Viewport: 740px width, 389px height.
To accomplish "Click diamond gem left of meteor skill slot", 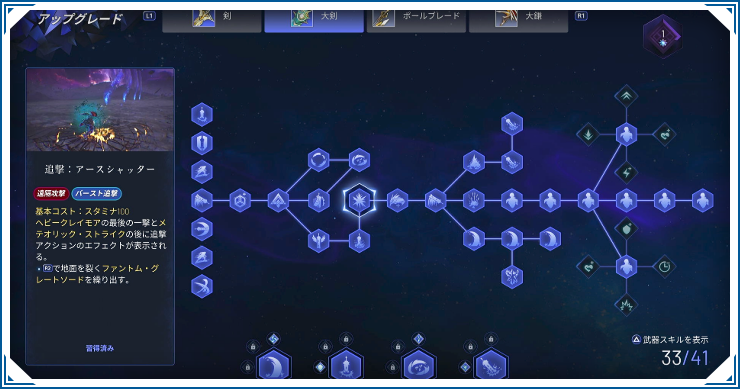I will point(465,367).
